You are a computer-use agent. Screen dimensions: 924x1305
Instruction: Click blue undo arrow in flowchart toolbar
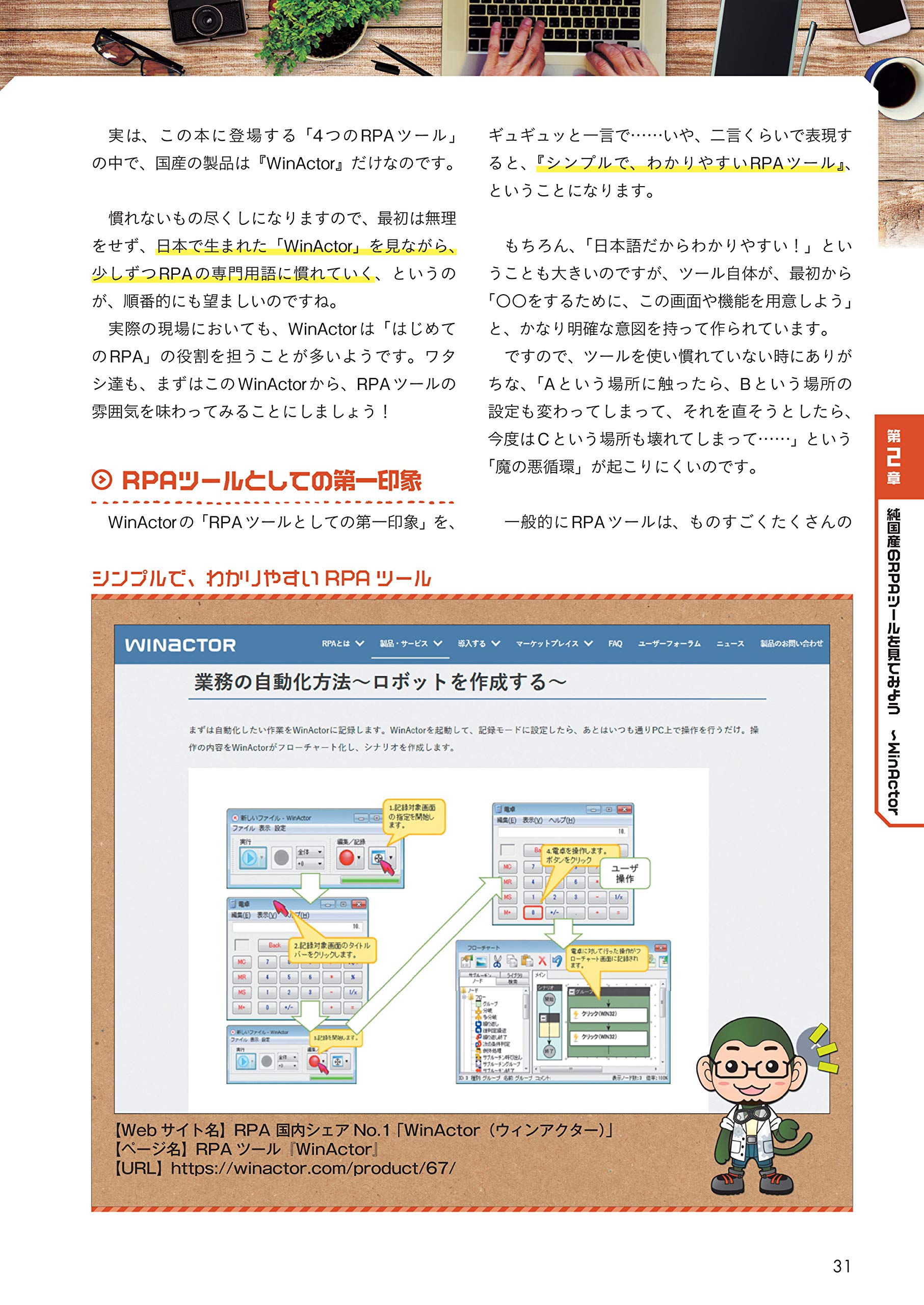(x=558, y=961)
